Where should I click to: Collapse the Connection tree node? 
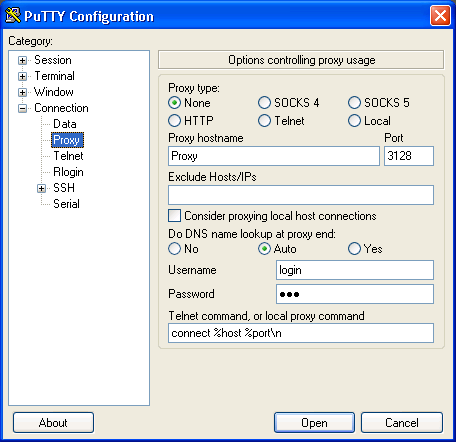point(22,108)
